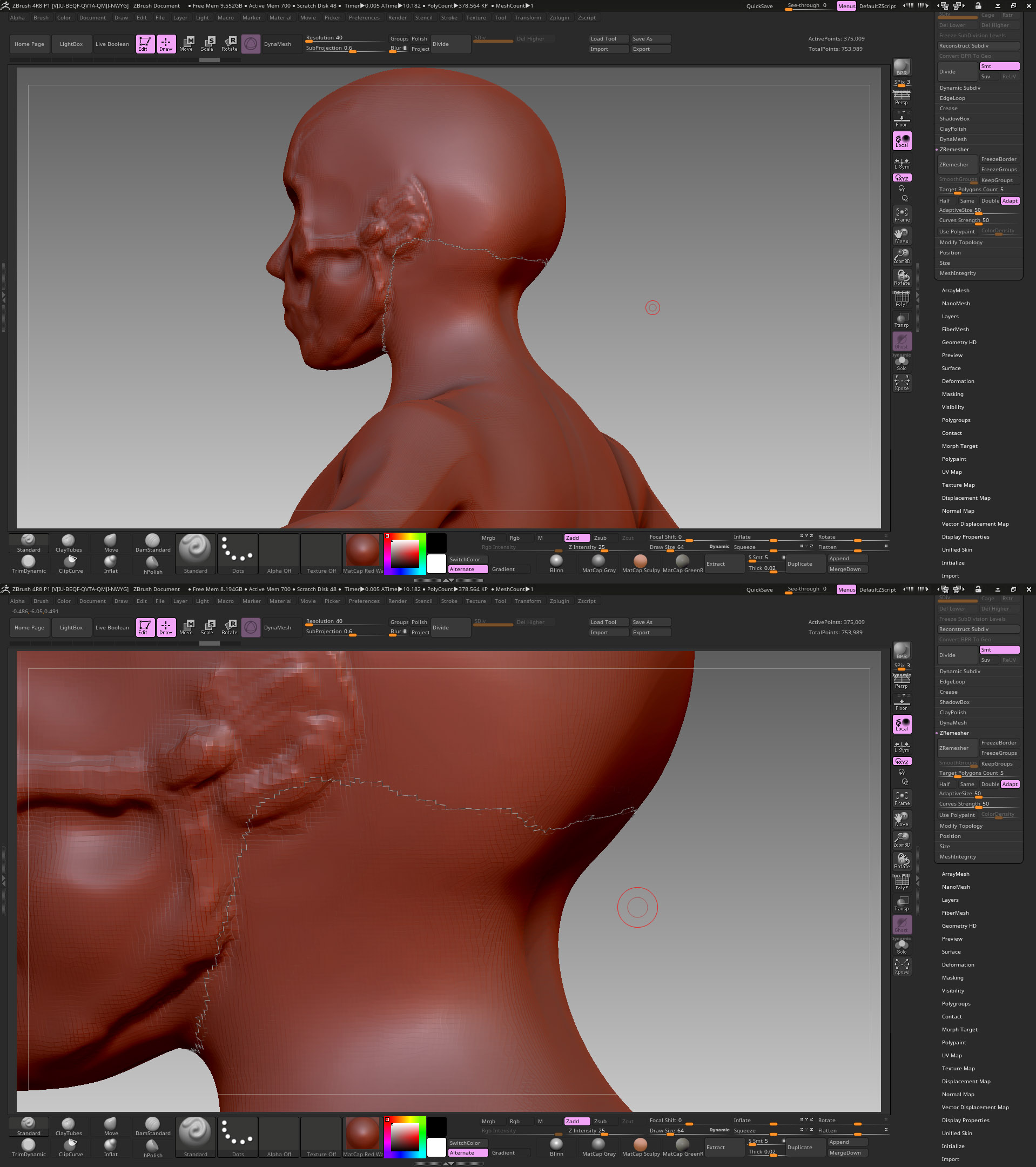Select the ClipCurve brush in top window
1036x1167 pixels.
point(71,564)
